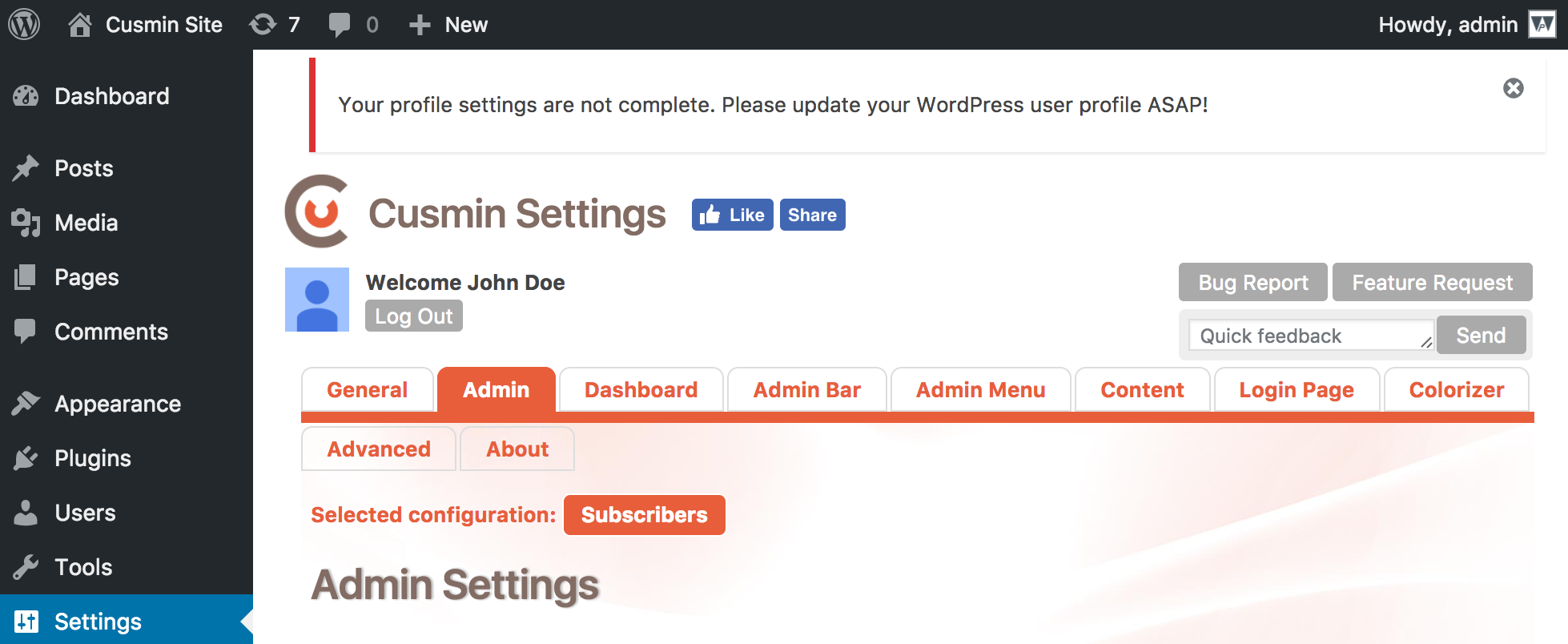The height and width of the screenshot is (644, 1568).
Task: Select the Admin tab
Action: pyautogui.click(x=497, y=390)
